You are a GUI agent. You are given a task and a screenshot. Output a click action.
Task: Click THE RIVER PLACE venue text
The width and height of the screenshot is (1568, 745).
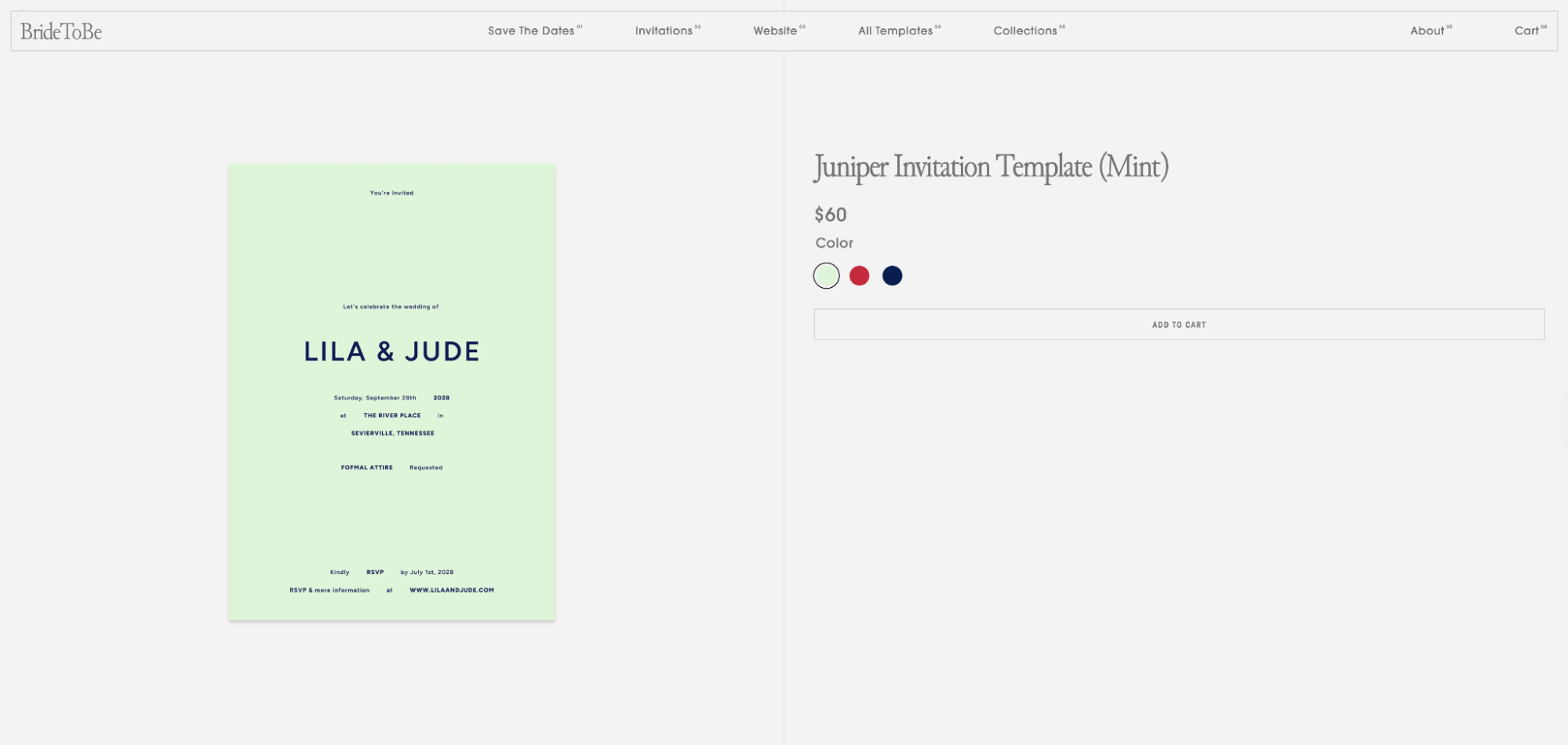click(x=392, y=416)
